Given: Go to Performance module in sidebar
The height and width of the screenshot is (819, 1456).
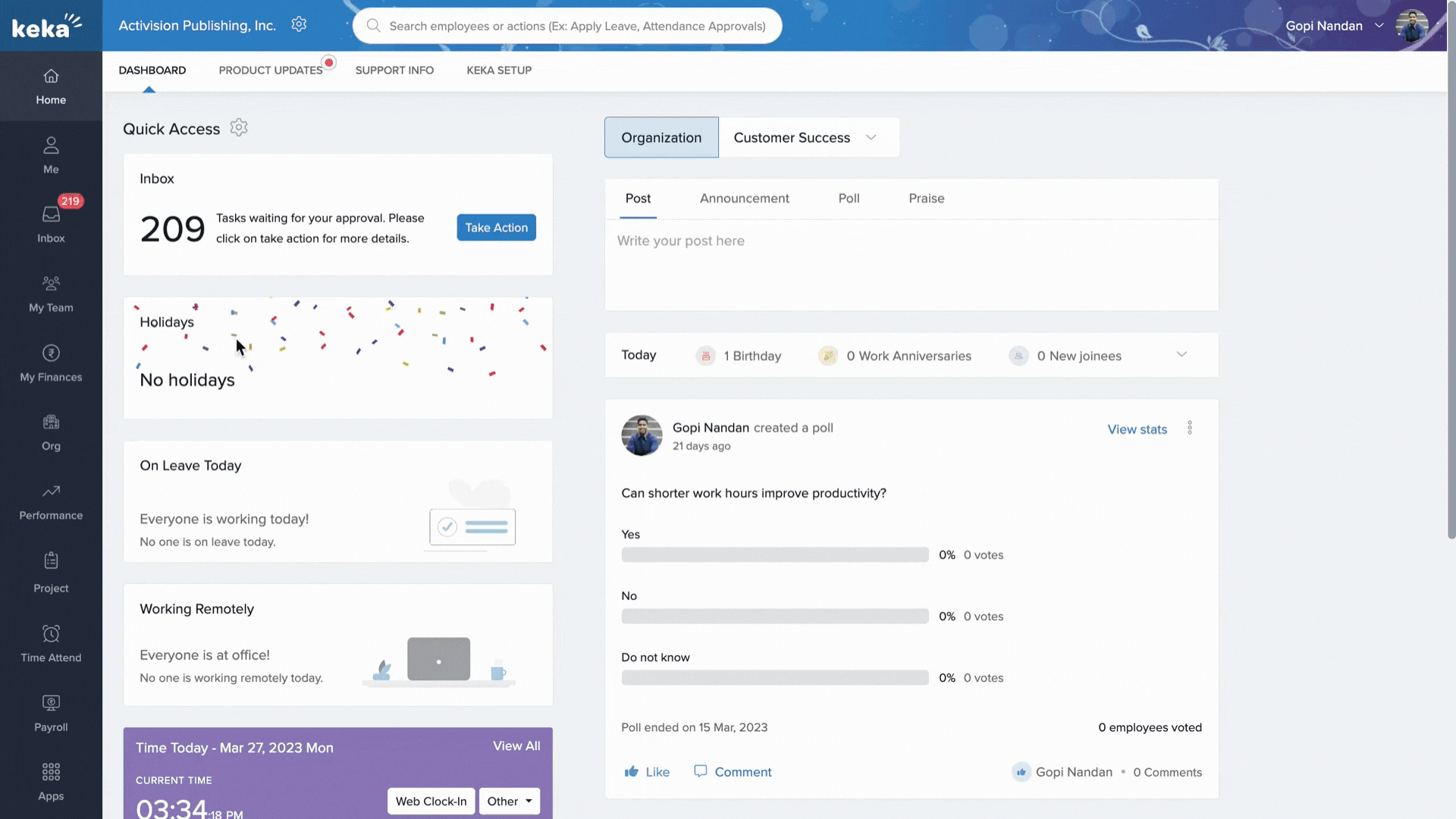Looking at the screenshot, I should point(51,501).
